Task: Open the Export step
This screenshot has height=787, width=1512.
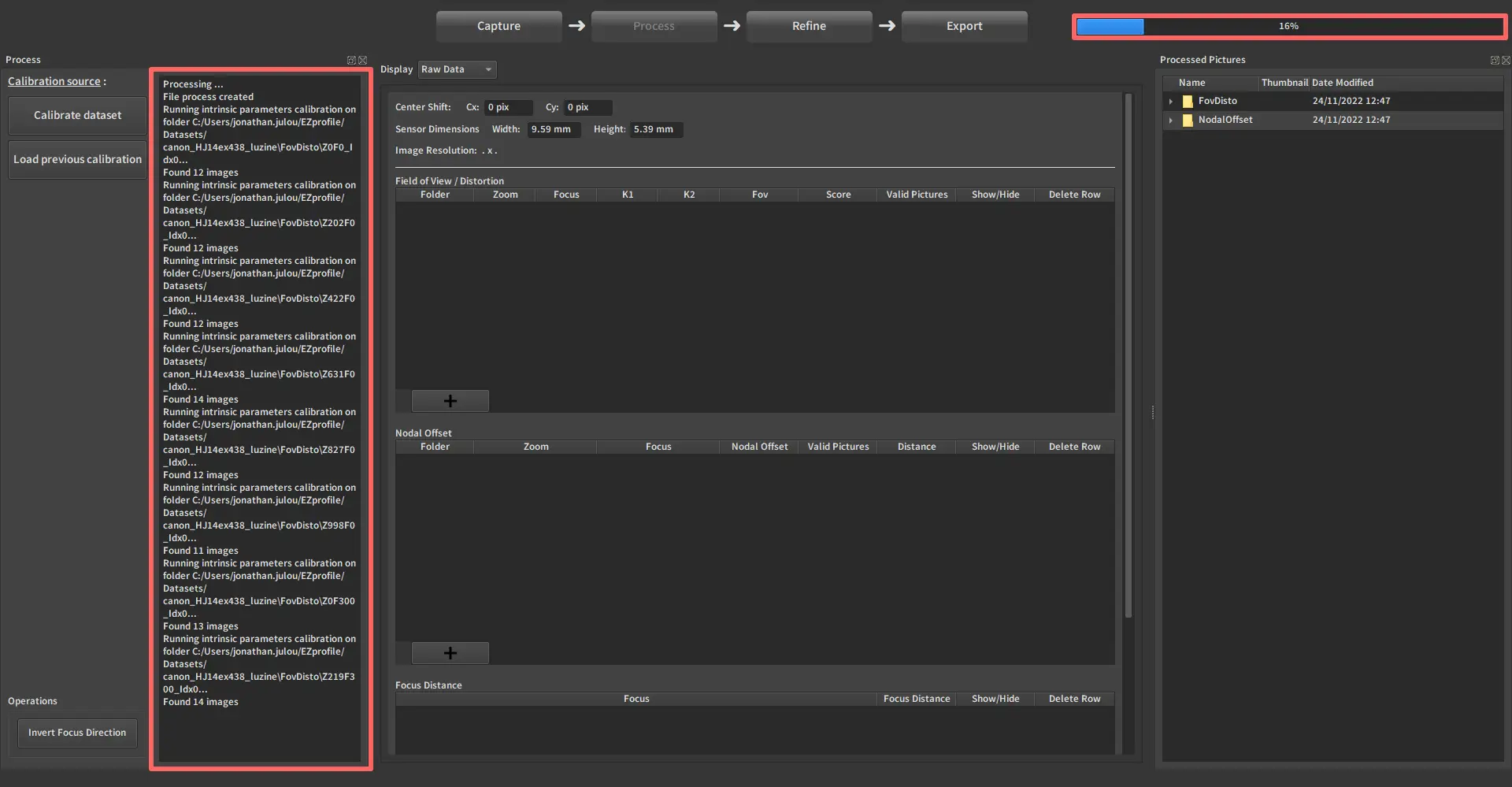Action: (x=964, y=26)
